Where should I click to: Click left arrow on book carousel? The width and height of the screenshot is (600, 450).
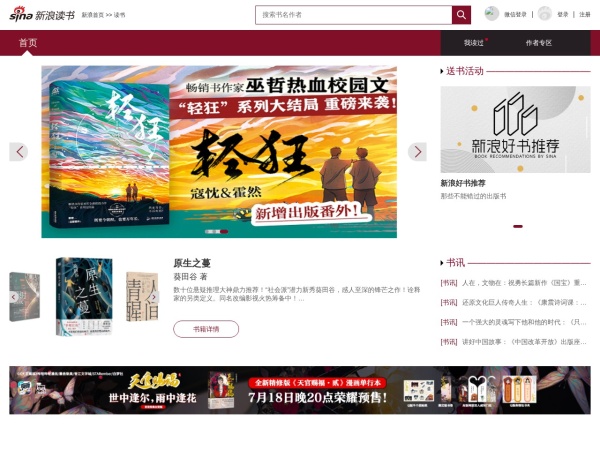[x=14, y=297]
